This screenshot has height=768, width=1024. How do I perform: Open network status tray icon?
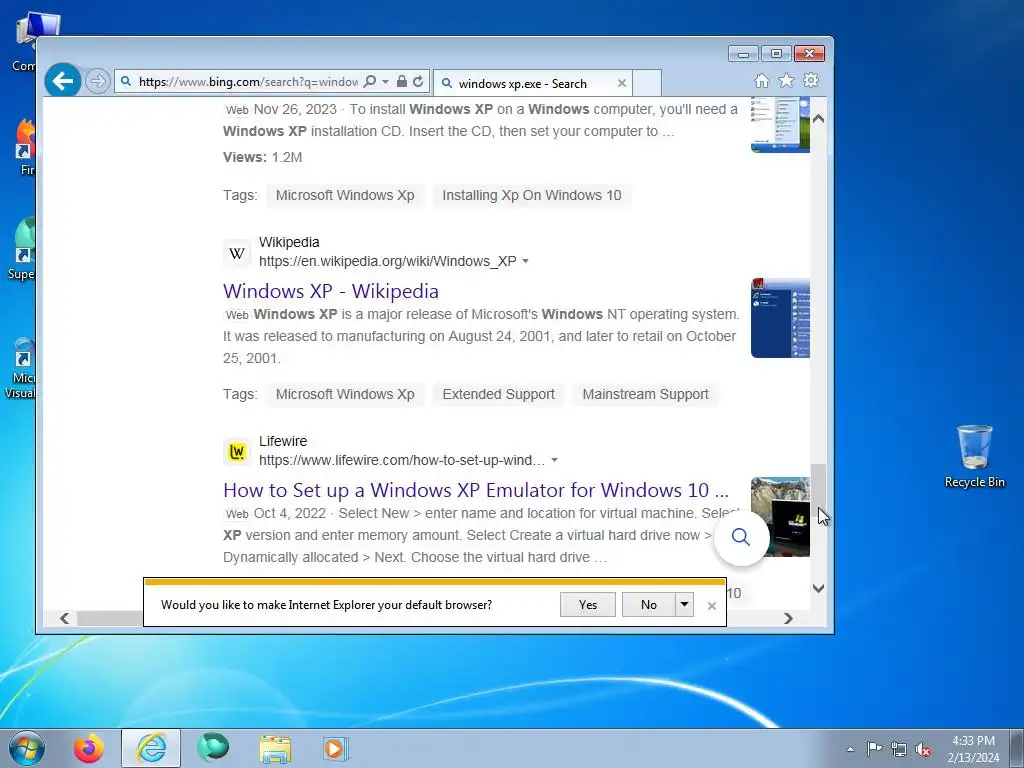pyautogui.click(x=899, y=749)
